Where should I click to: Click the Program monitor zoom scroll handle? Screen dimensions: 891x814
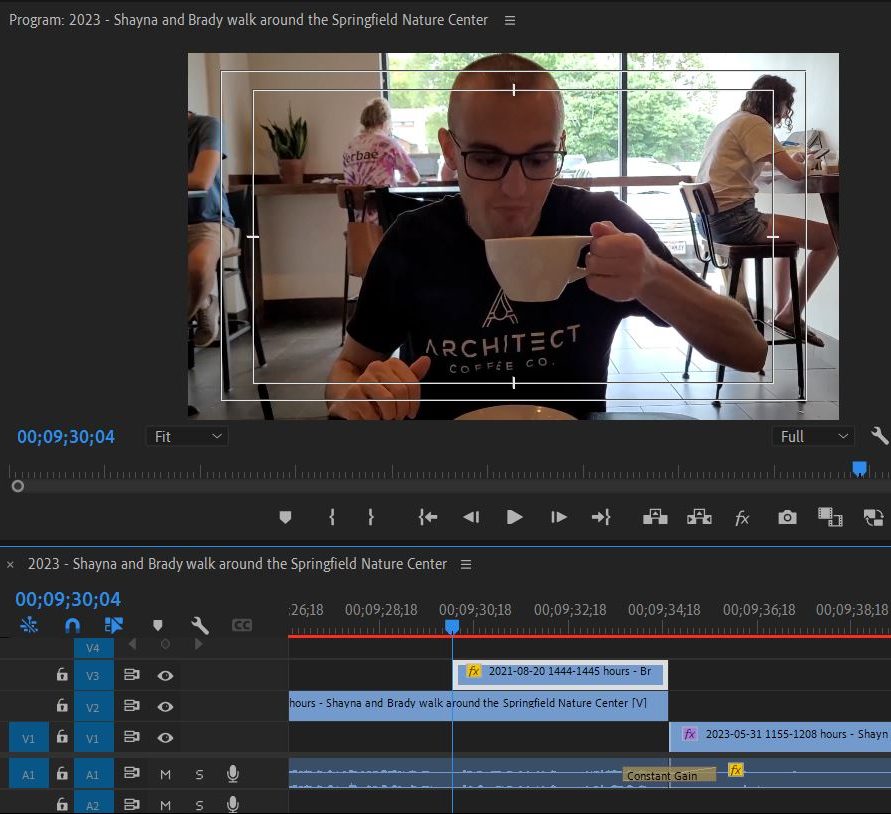click(x=18, y=486)
